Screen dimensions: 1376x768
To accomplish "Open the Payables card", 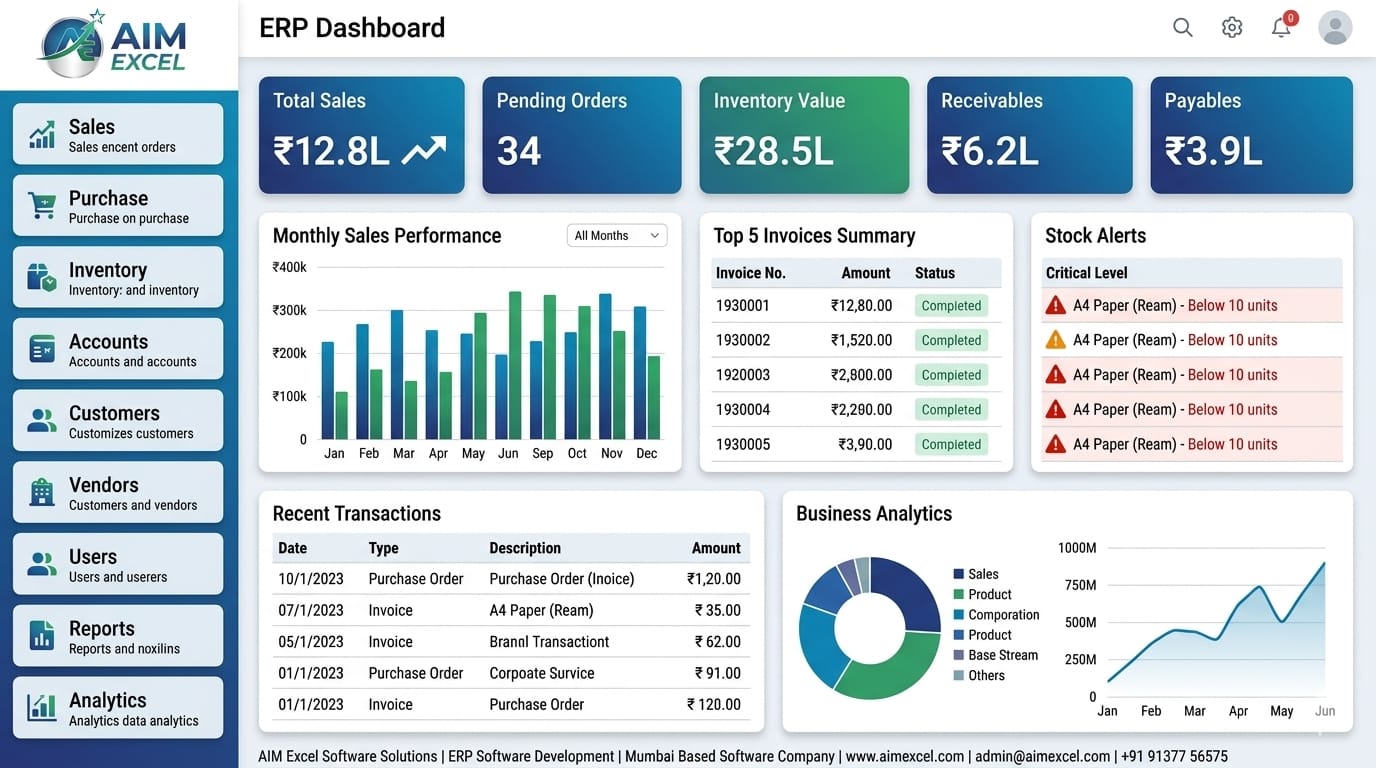I will [x=1252, y=135].
